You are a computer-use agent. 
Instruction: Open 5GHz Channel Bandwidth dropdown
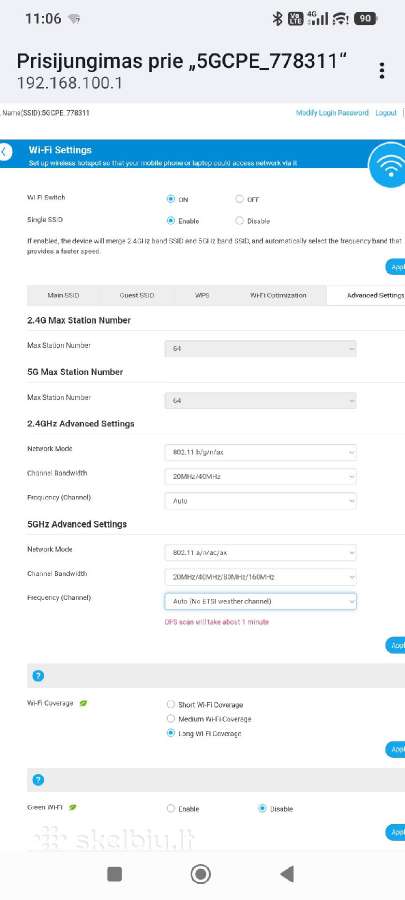pos(260,577)
